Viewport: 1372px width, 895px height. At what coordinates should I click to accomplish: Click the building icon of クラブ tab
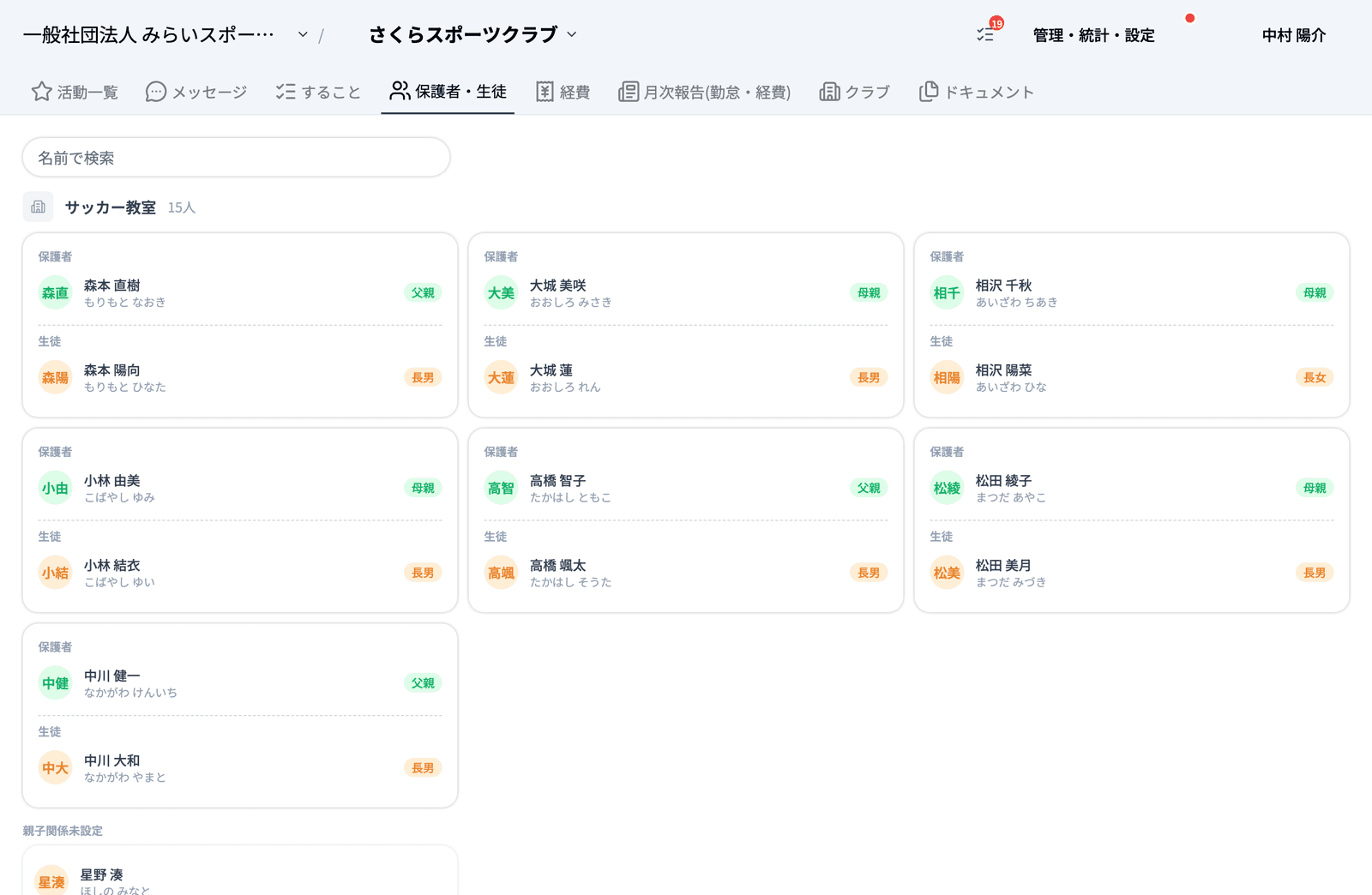point(829,92)
